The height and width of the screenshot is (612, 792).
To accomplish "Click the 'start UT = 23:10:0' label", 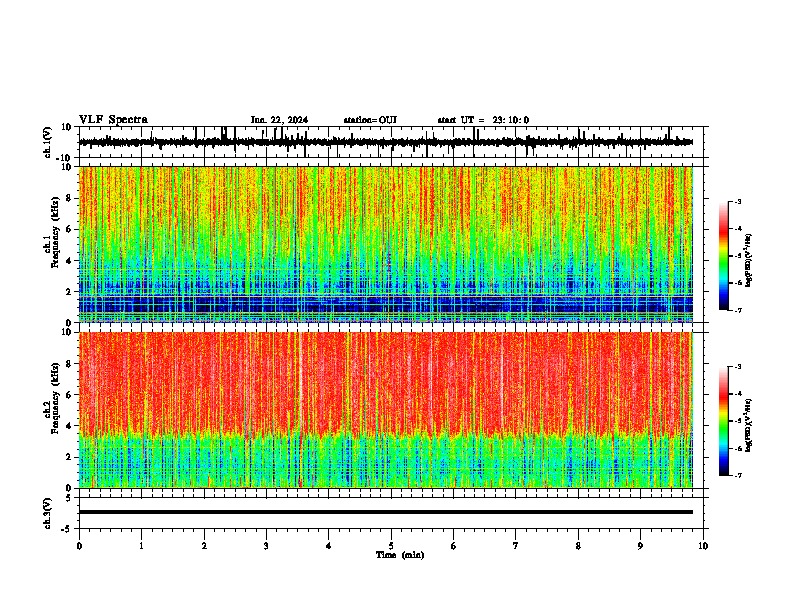I will [483, 120].
